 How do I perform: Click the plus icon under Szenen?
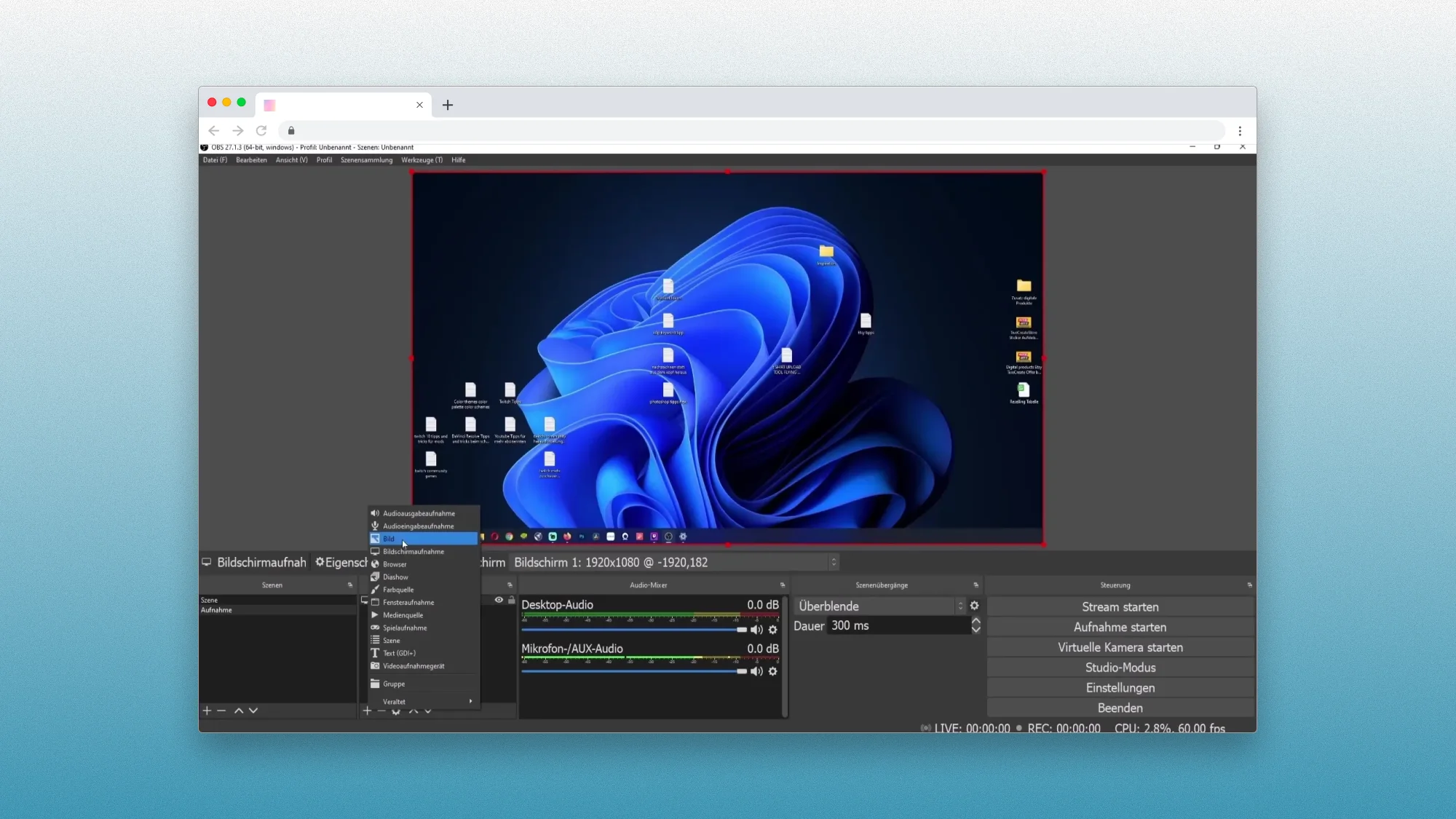207,711
